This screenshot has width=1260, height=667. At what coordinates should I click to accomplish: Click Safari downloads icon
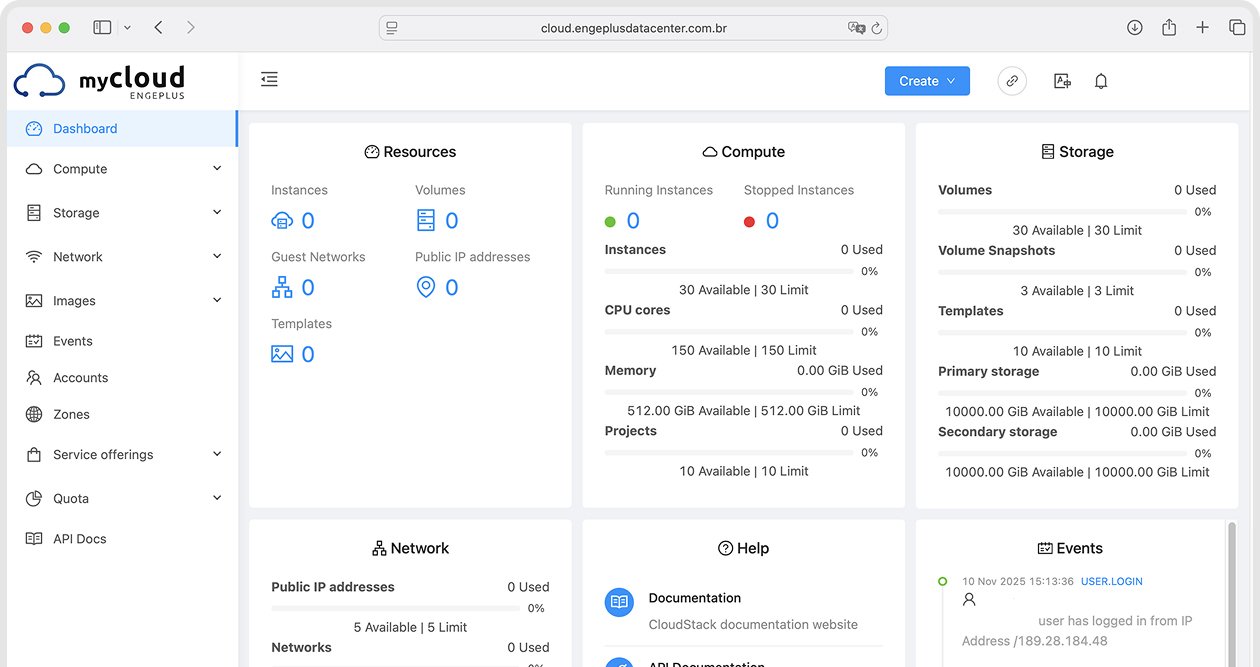pyautogui.click(x=1135, y=28)
